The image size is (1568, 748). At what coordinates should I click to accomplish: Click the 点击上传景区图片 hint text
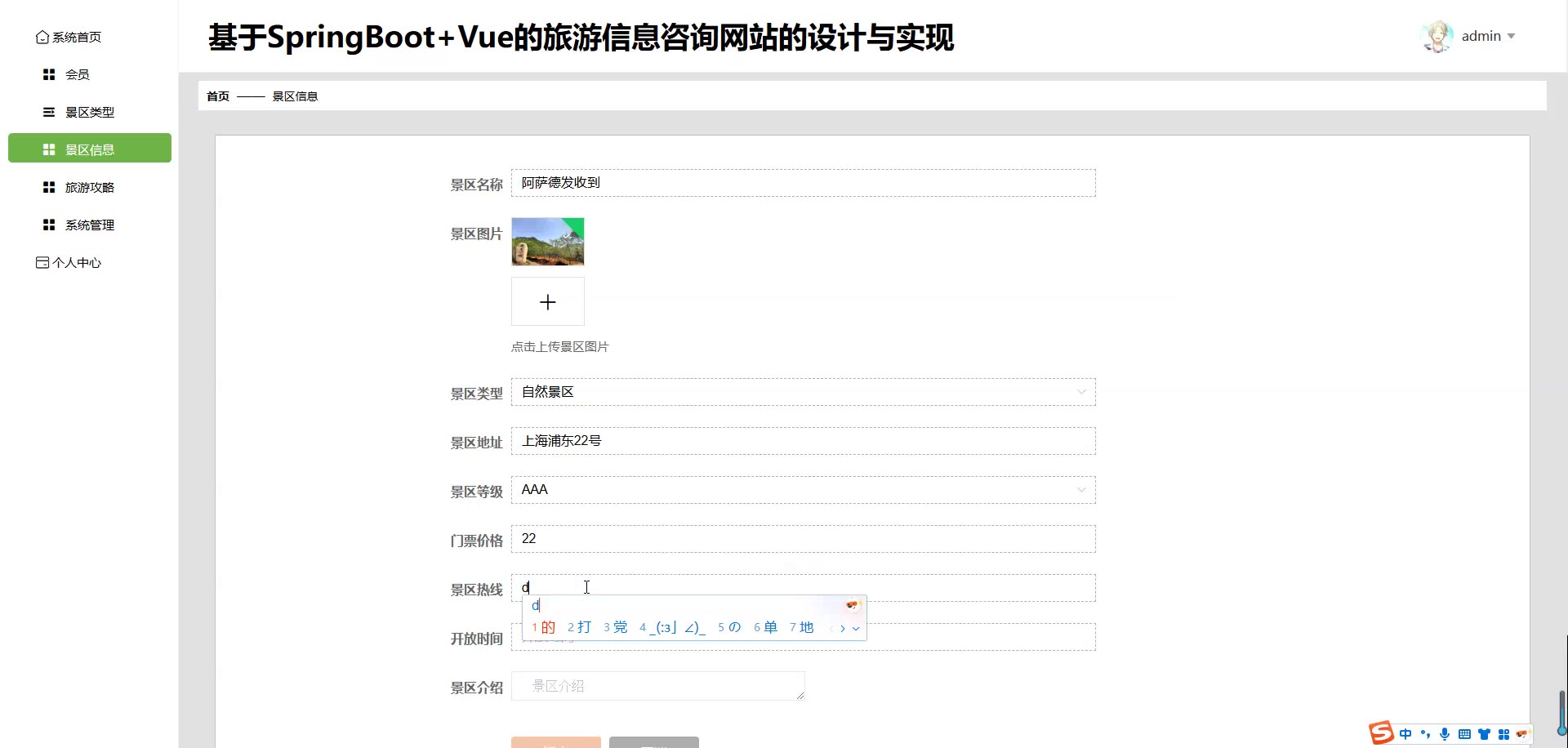pyautogui.click(x=560, y=347)
